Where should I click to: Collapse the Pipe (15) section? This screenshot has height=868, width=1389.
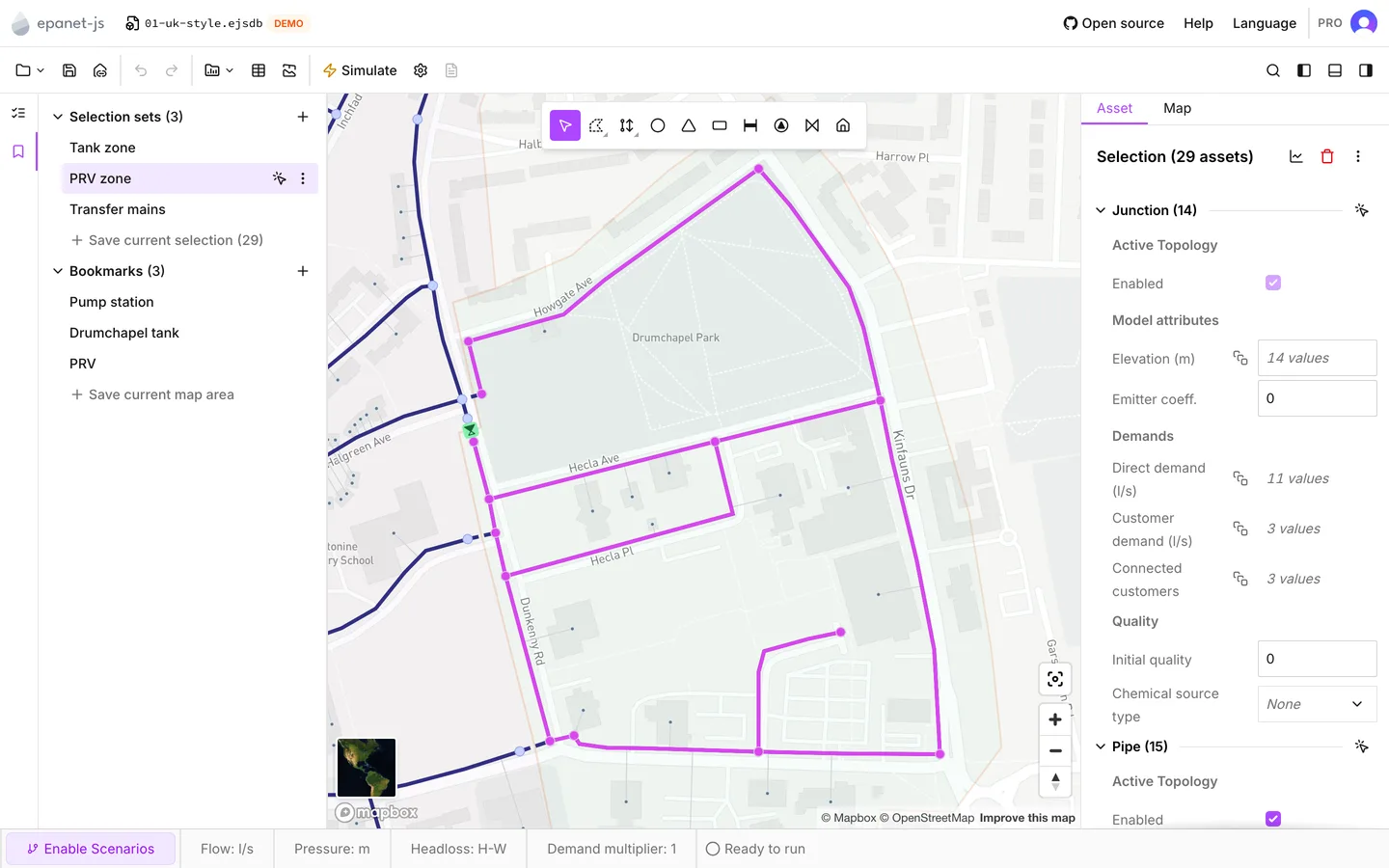[1101, 746]
